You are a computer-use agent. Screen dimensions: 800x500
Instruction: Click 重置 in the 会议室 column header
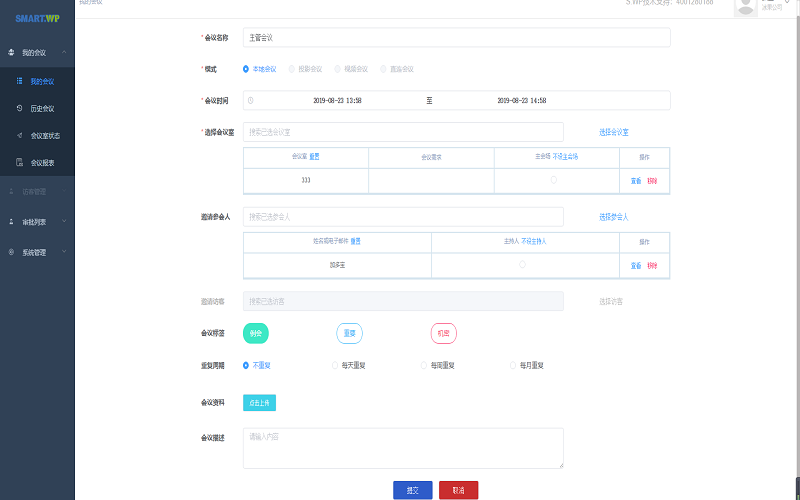(314, 157)
